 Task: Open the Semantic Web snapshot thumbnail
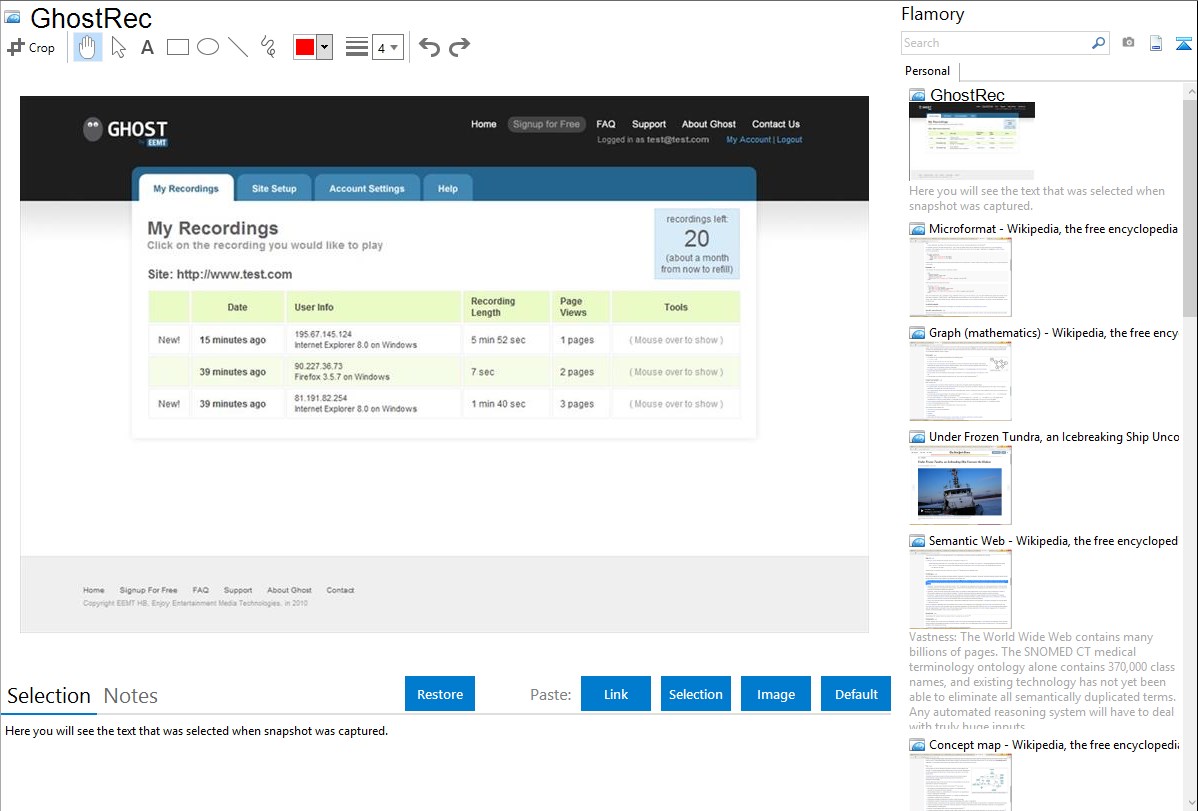[x=960, y=588]
